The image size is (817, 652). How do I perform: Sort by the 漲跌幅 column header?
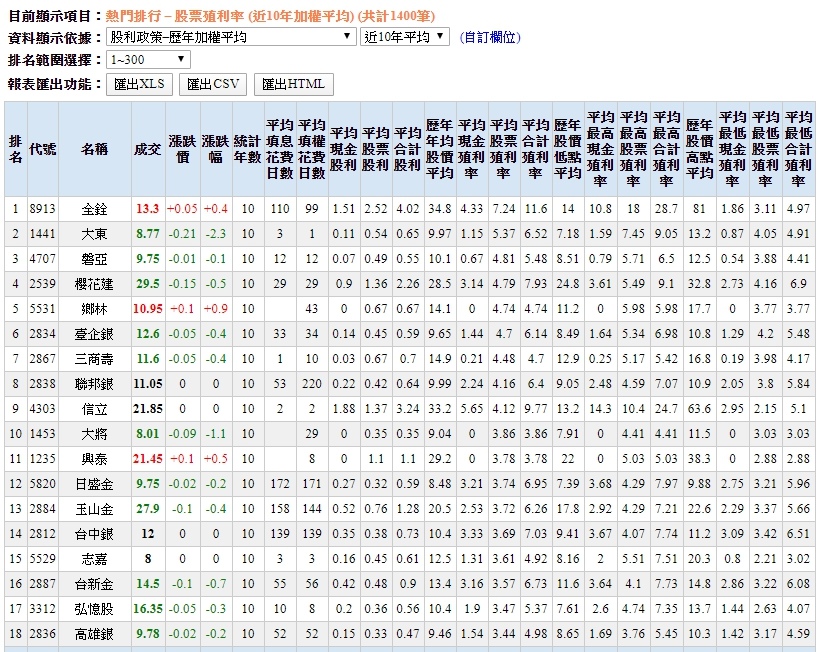click(x=216, y=149)
